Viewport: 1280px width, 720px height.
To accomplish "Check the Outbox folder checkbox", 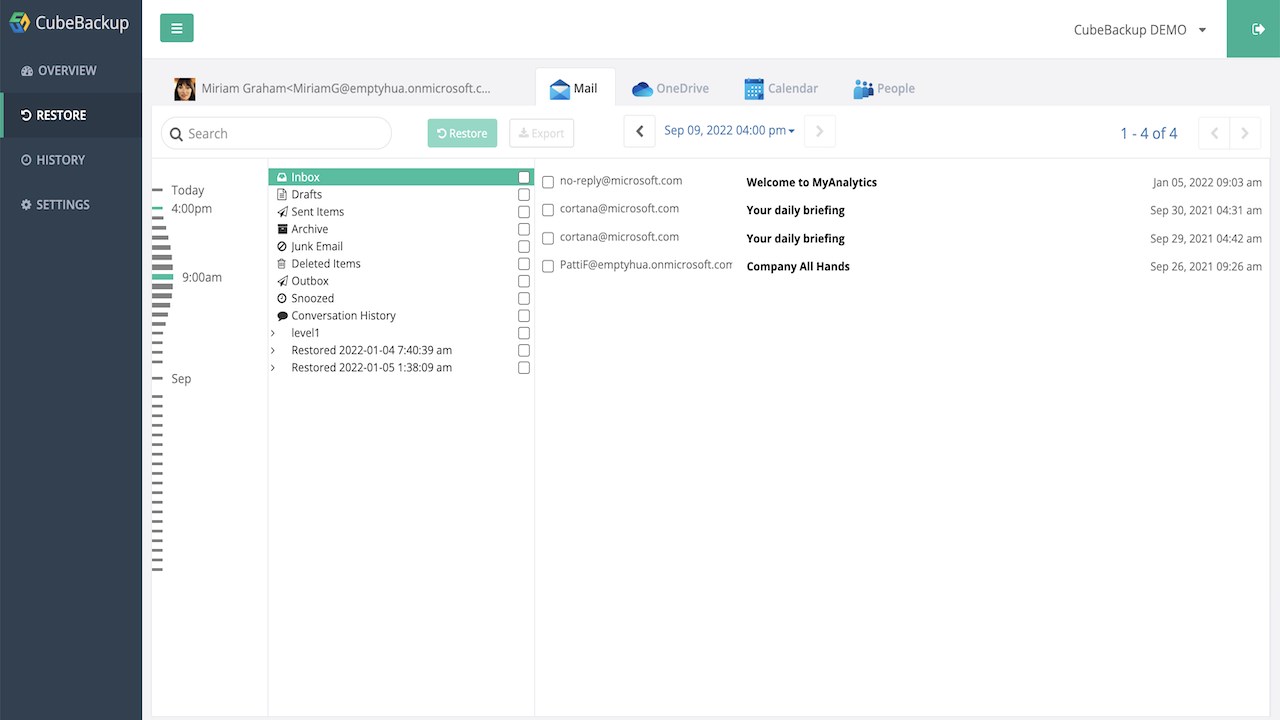I will coord(524,281).
